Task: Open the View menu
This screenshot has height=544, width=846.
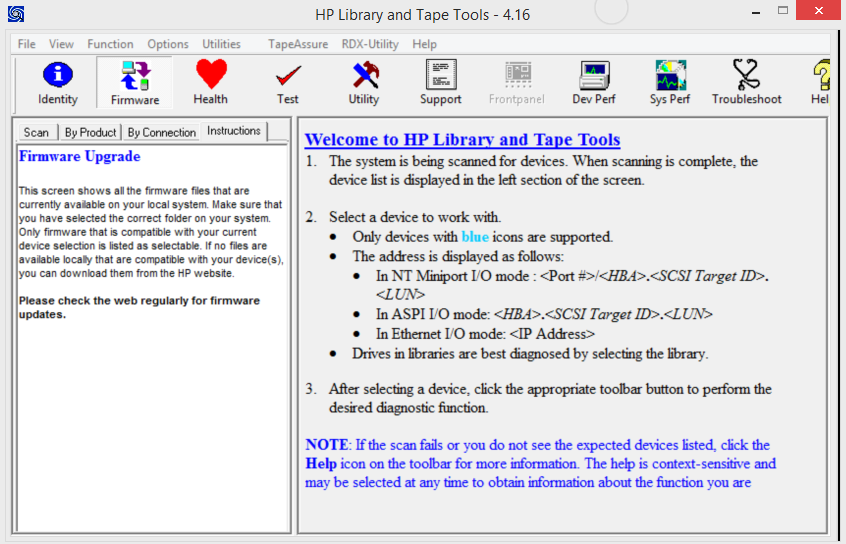Action: [x=61, y=44]
